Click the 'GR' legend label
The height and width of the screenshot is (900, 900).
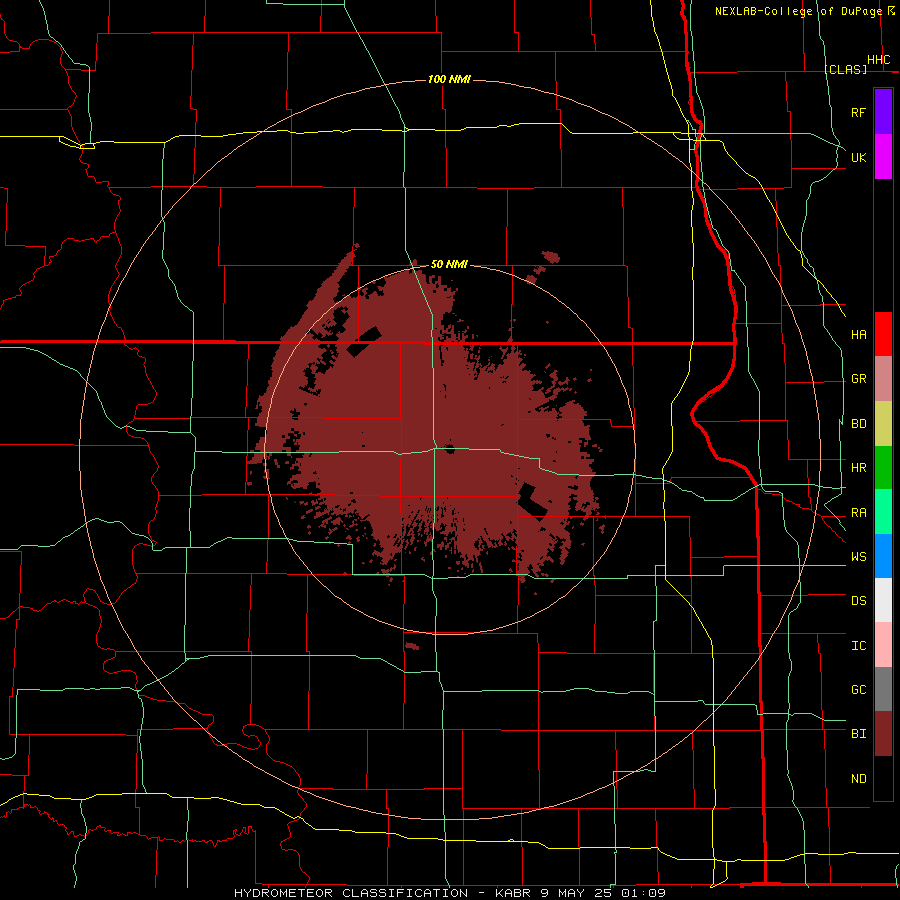pyautogui.click(x=859, y=379)
